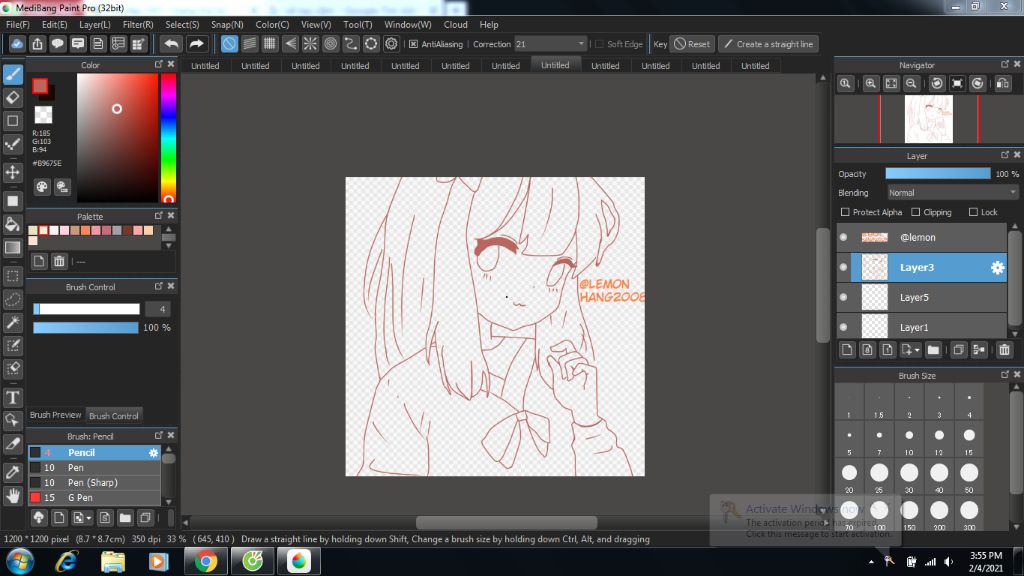Select the Pen (Sharp) brush
The height and width of the screenshot is (576, 1024).
click(94, 483)
